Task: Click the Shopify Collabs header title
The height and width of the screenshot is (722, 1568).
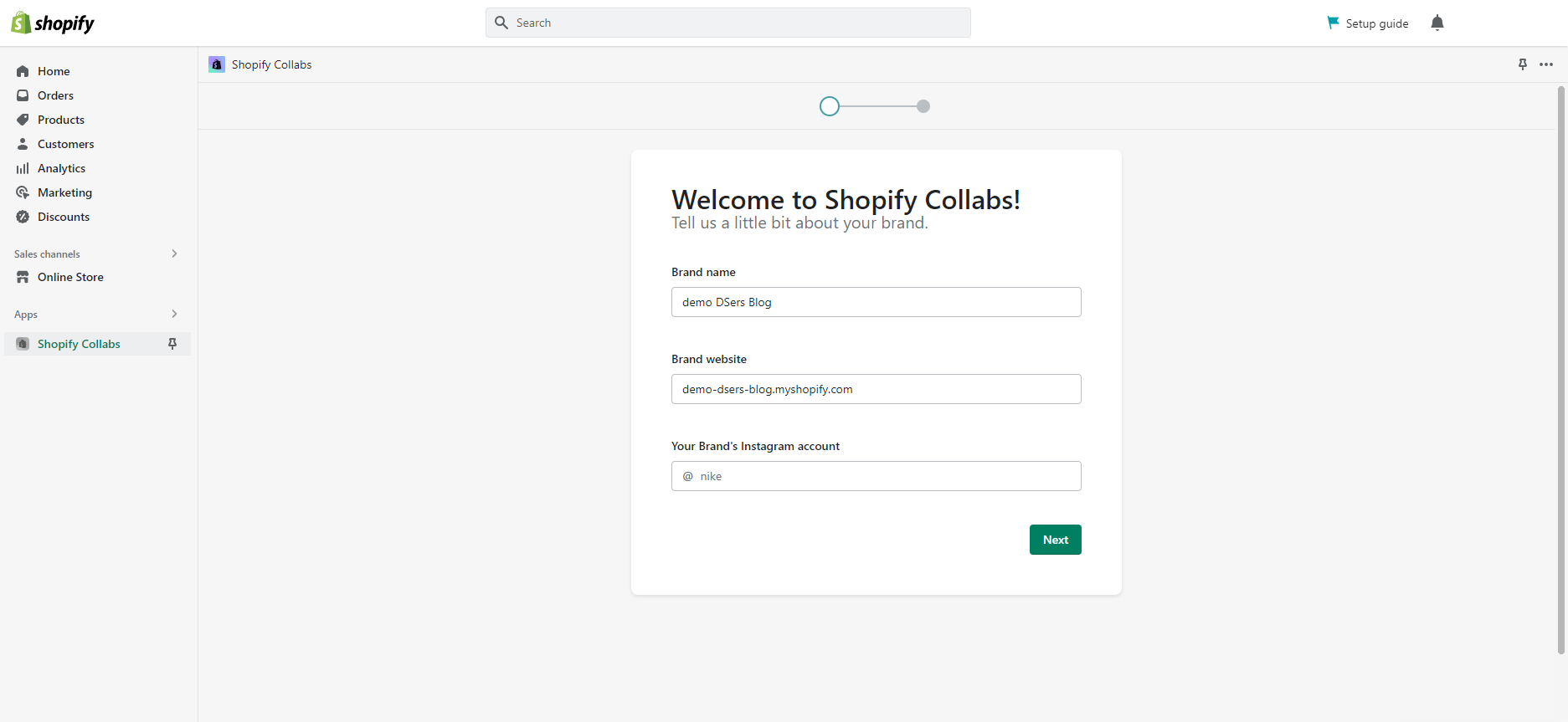Action: [271, 64]
